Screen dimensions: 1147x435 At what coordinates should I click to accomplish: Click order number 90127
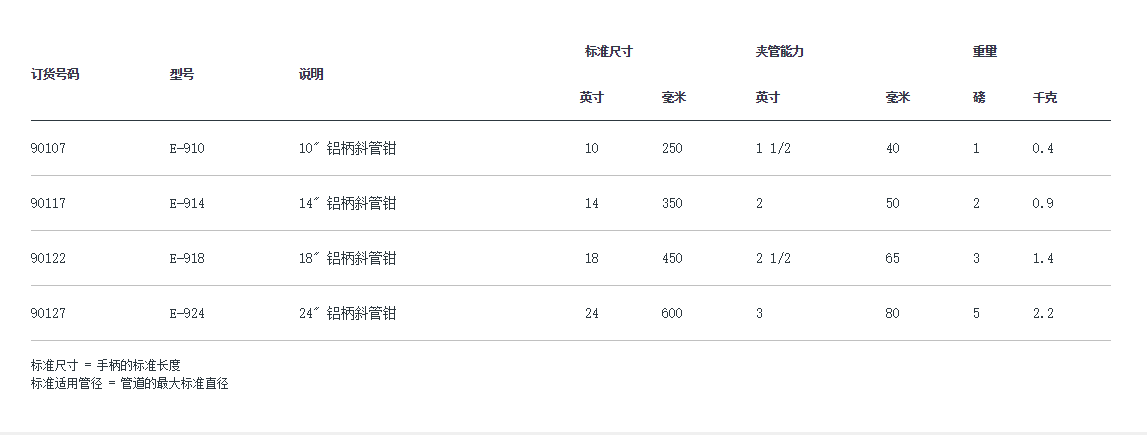pos(48,314)
